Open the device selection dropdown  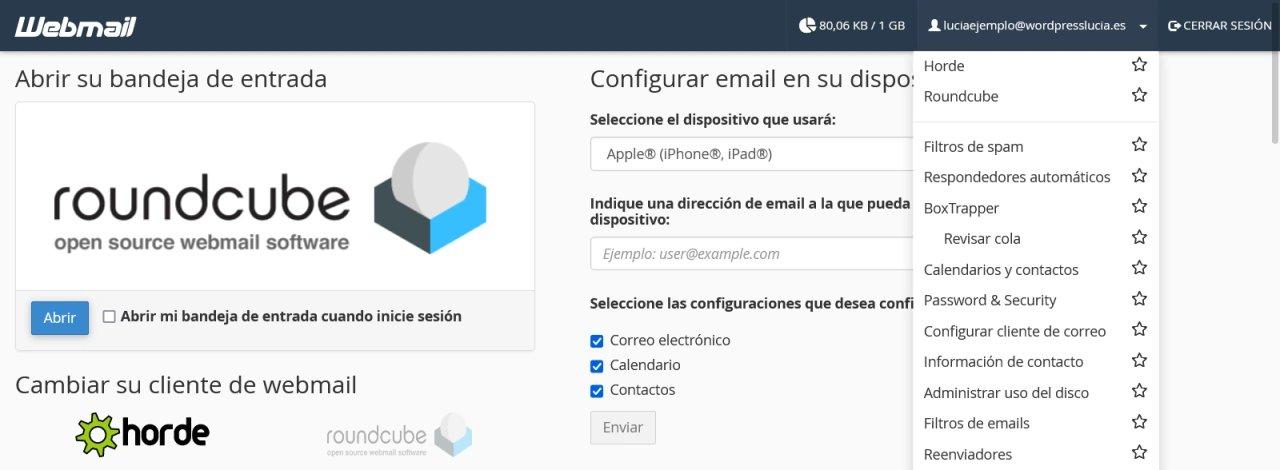(752, 154)
